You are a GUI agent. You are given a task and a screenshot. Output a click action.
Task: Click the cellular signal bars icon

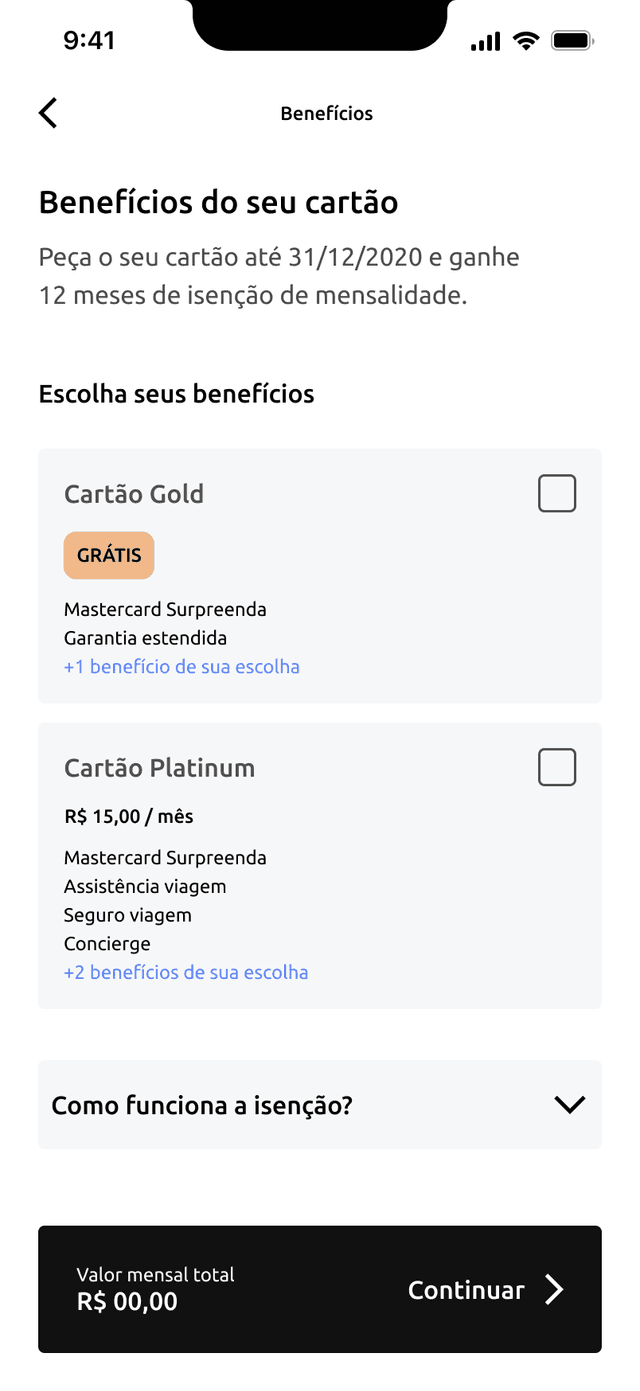(485, 41)
